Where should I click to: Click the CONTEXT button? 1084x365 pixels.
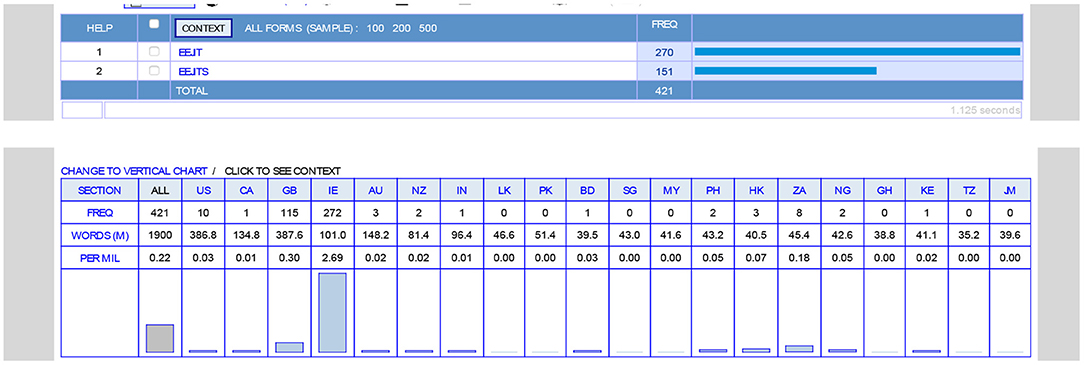[x=203, y=28]
